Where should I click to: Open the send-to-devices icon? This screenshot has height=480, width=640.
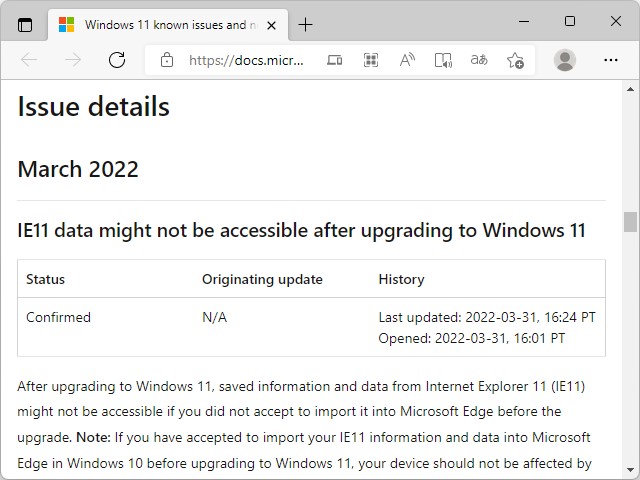pyautogui.click(x=335, y=60)
